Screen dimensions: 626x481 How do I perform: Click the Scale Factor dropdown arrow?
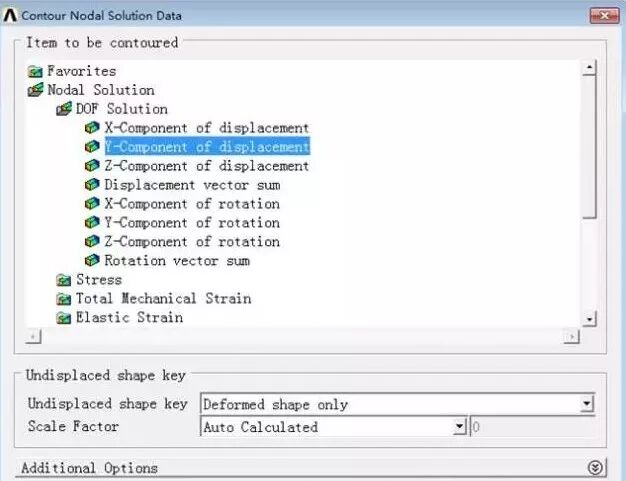(460, 427)
